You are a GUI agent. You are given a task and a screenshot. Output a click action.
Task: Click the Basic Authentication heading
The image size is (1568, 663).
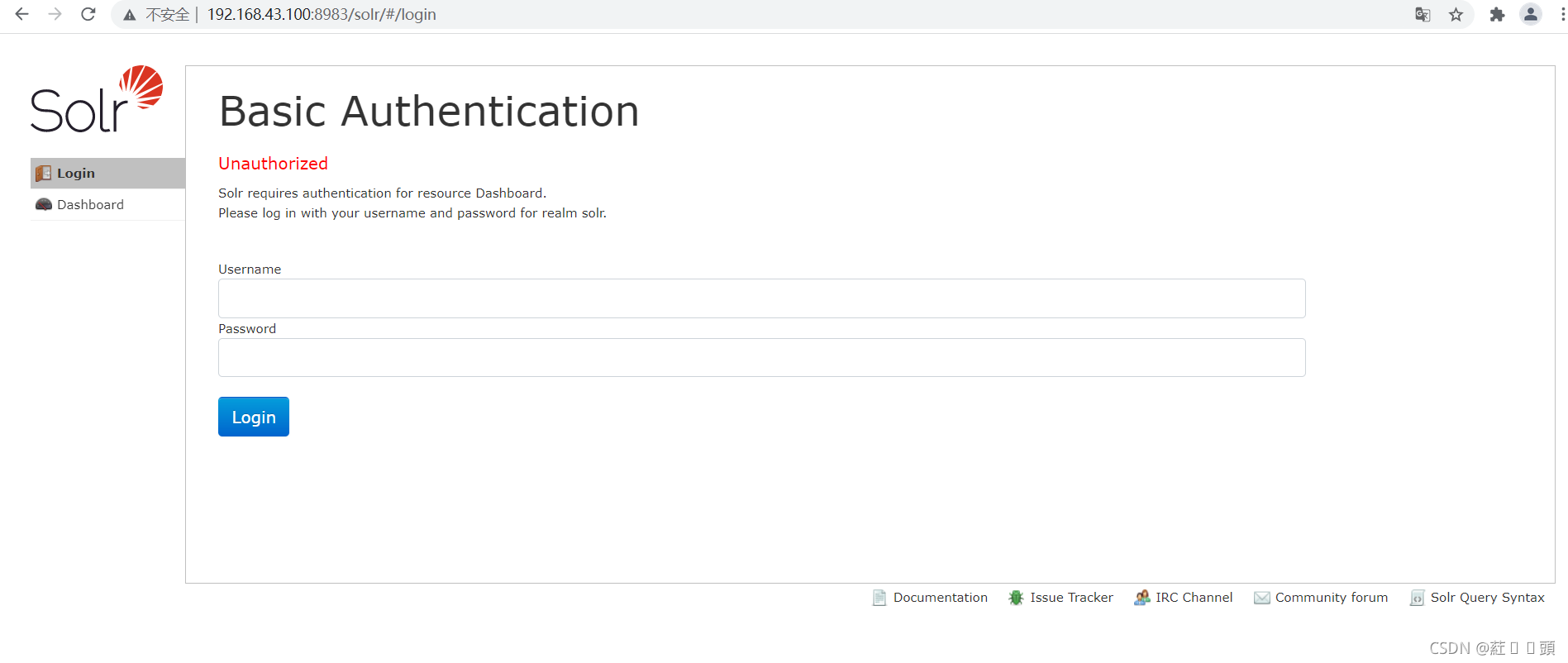point(429,111)
